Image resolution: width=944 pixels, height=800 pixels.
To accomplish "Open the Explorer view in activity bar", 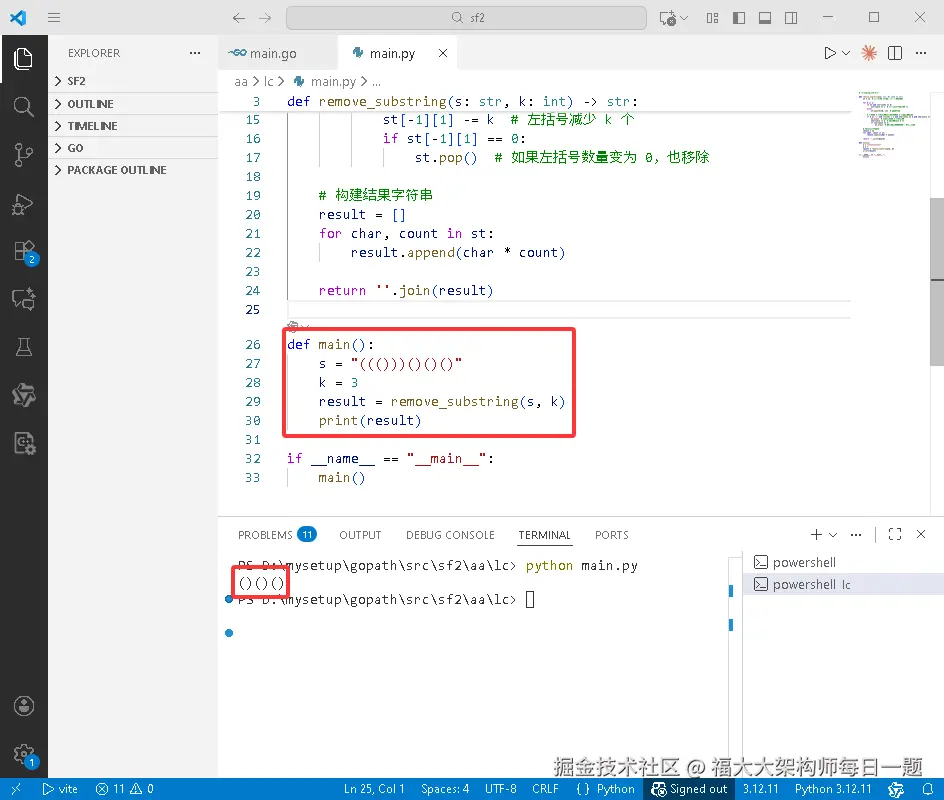I will (23, 59).
